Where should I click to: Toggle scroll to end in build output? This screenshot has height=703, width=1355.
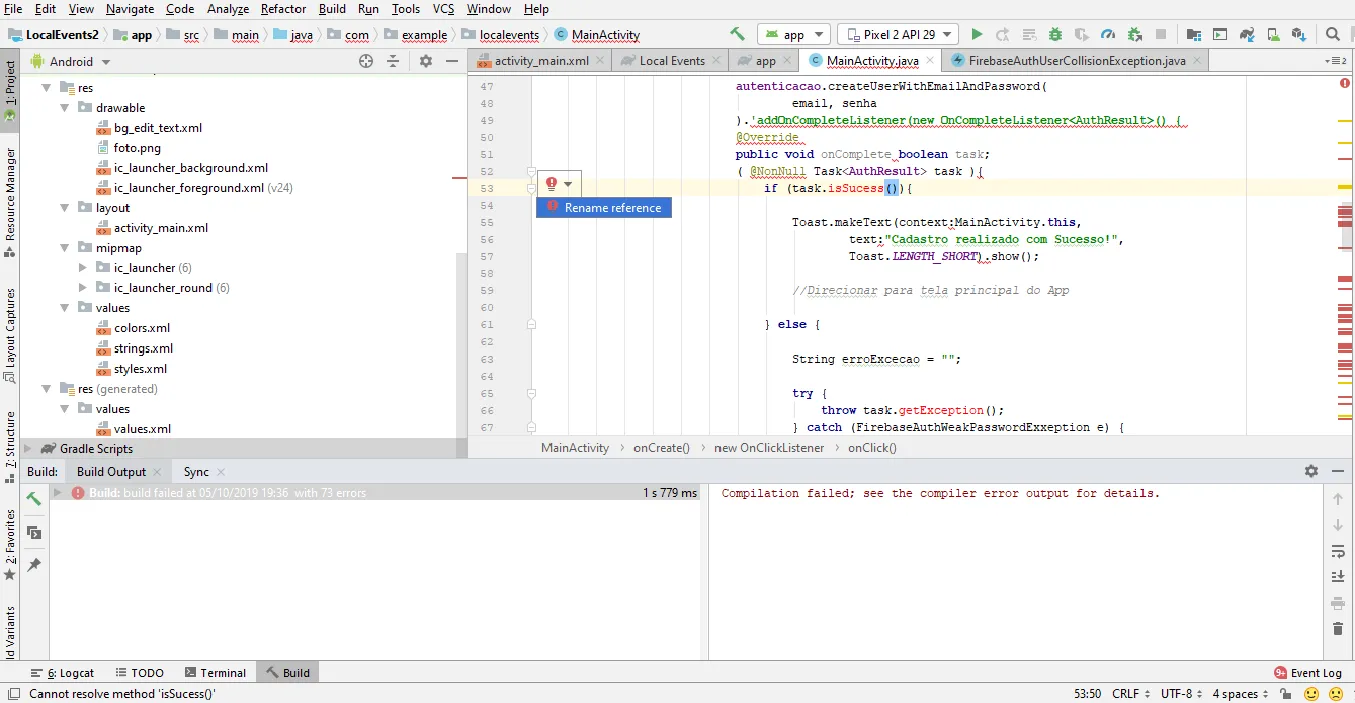[1338, 577]
